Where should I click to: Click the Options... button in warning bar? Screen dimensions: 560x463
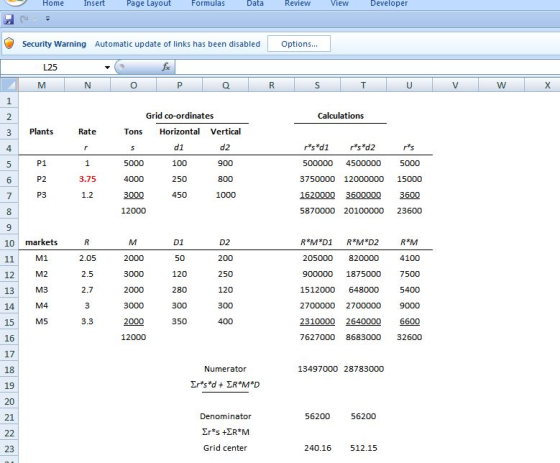299,44
